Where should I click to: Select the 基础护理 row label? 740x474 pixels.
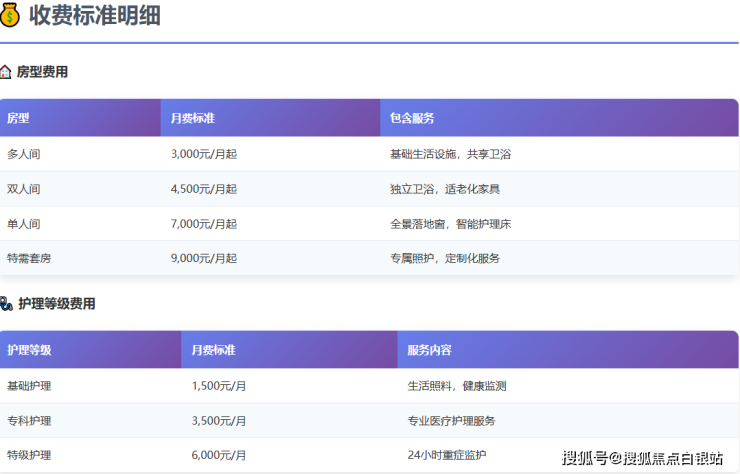pyautogui.click(x=29, y=386)
